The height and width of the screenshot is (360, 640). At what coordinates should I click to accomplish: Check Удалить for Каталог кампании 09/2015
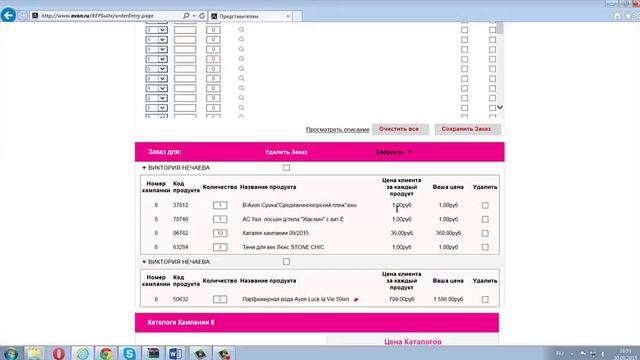coord(485,233)
